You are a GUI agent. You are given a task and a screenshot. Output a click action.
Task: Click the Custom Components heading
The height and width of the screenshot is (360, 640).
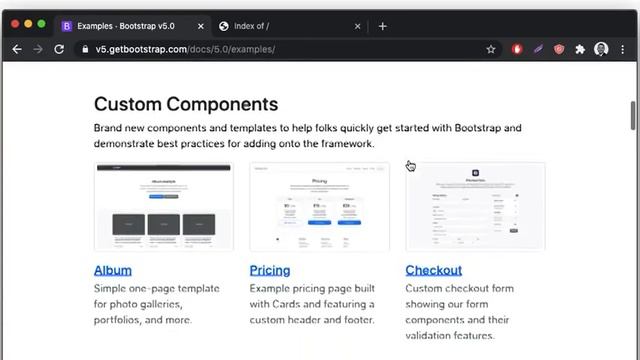(186, 104)
